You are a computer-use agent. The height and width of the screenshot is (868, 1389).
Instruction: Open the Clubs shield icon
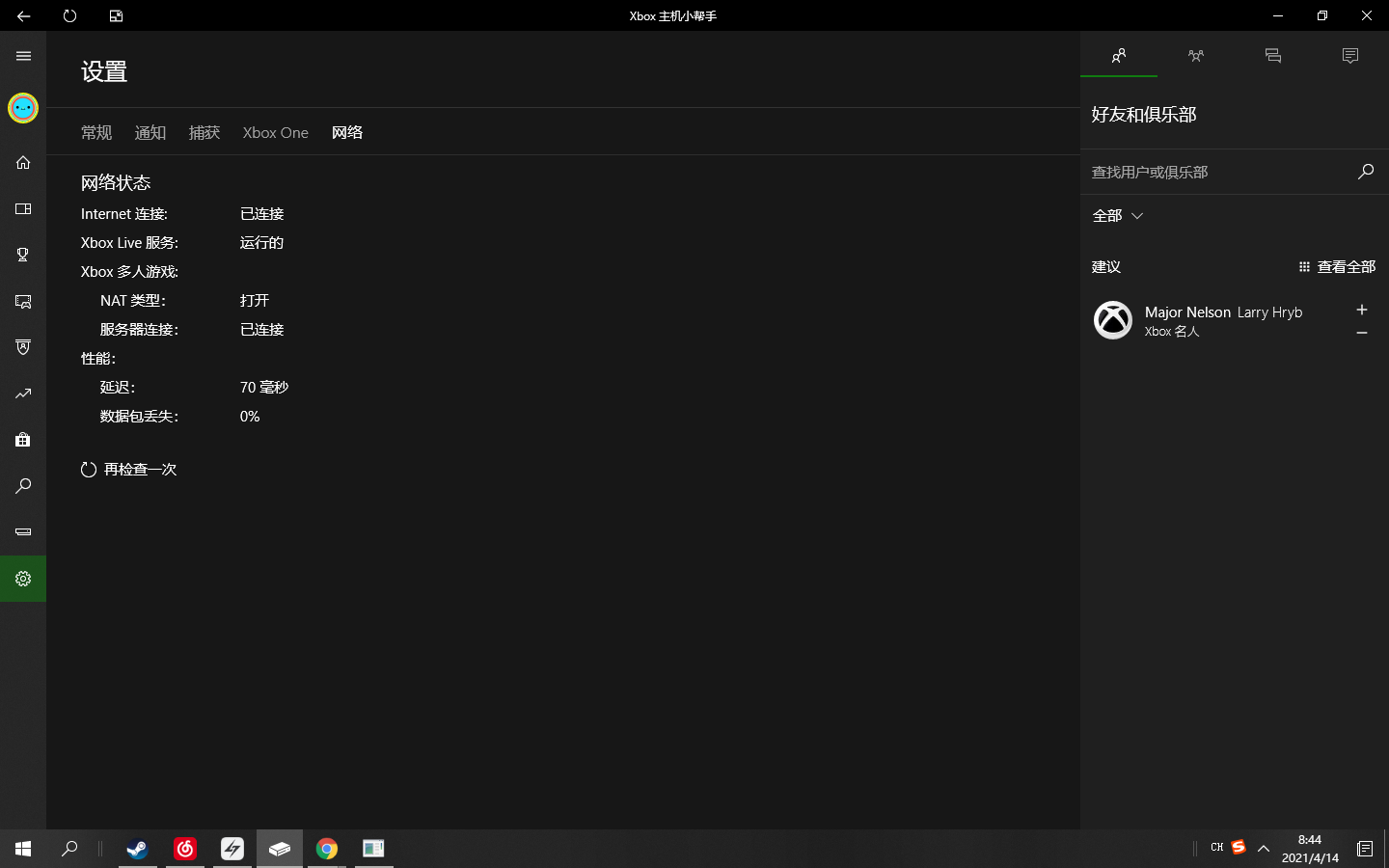(x=23, y=347)
